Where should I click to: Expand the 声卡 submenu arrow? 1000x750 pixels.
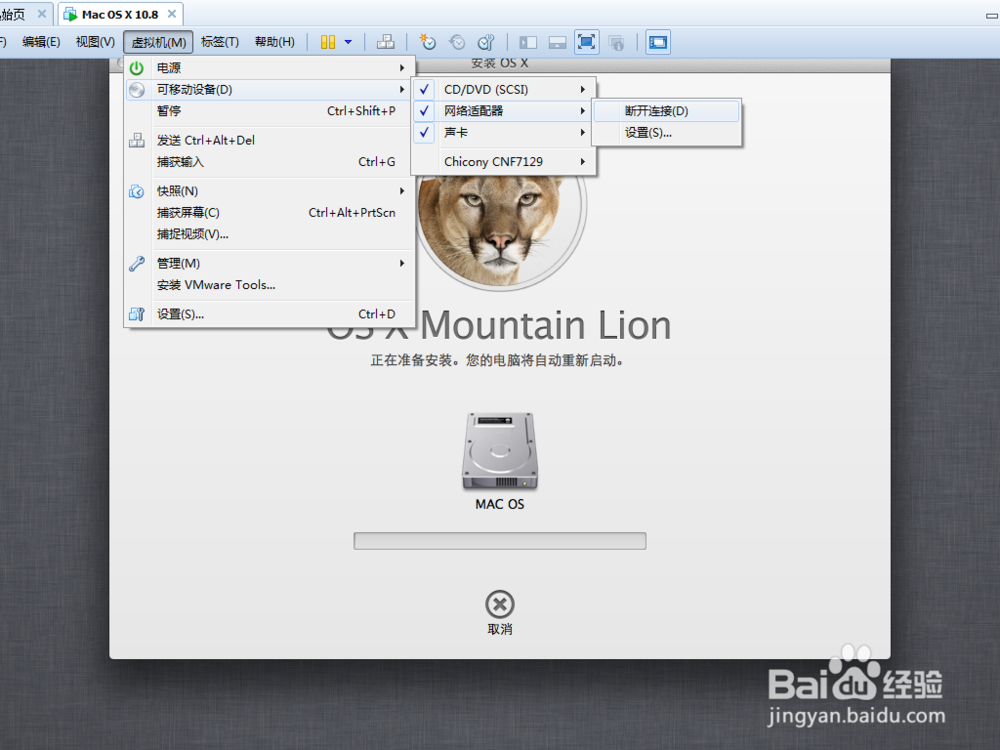pyautogui.click(x=582, y=133)
